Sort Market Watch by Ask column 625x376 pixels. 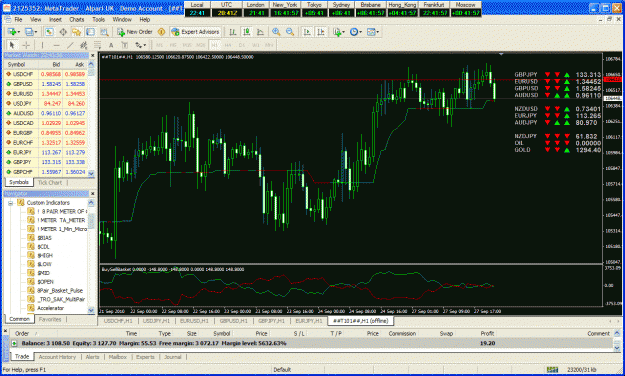tap(75, 65)
